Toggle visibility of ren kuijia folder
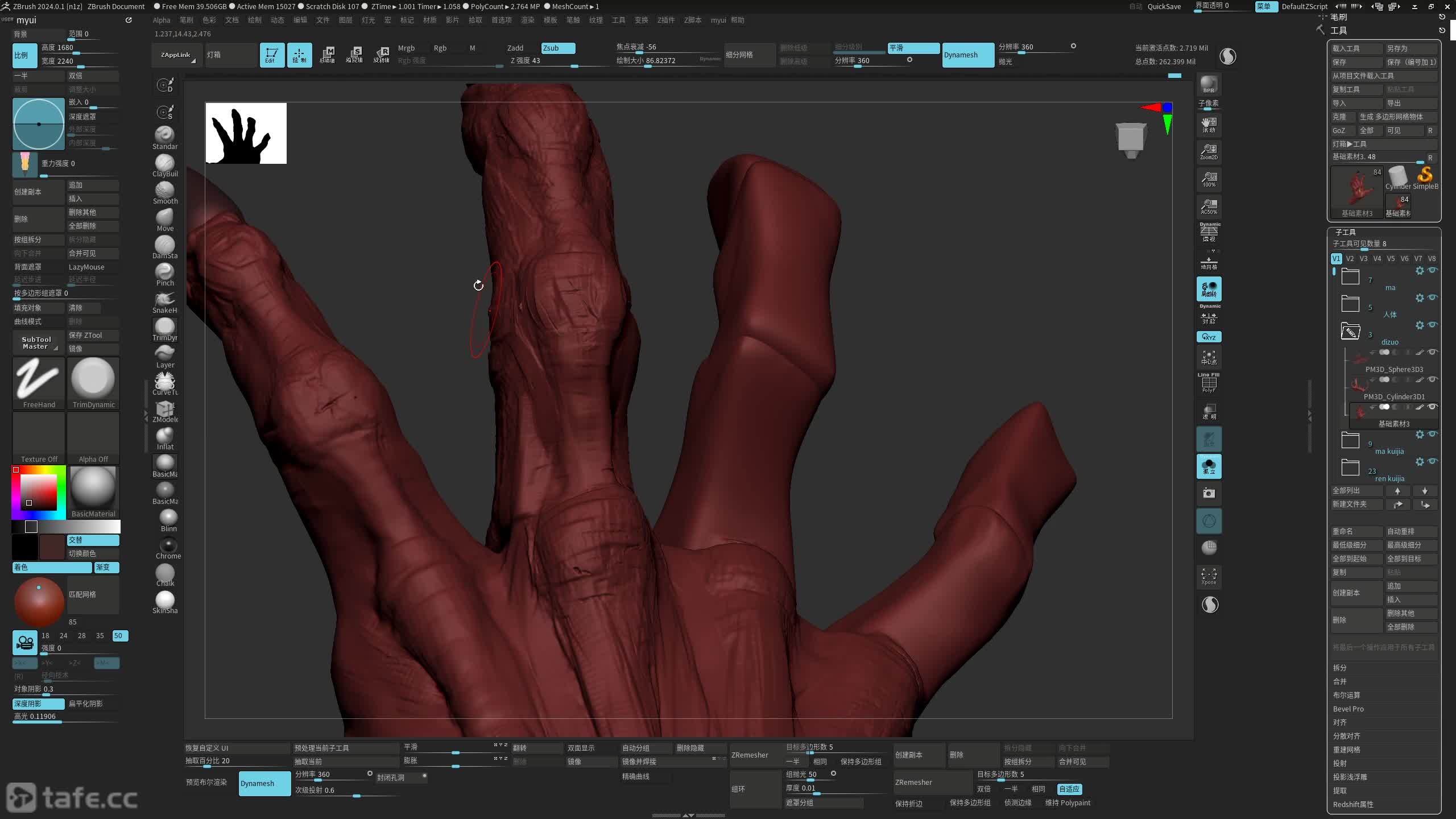The height and width of the screenshot is (819, 1456). pyautogui.click(x=1433, y=461)
